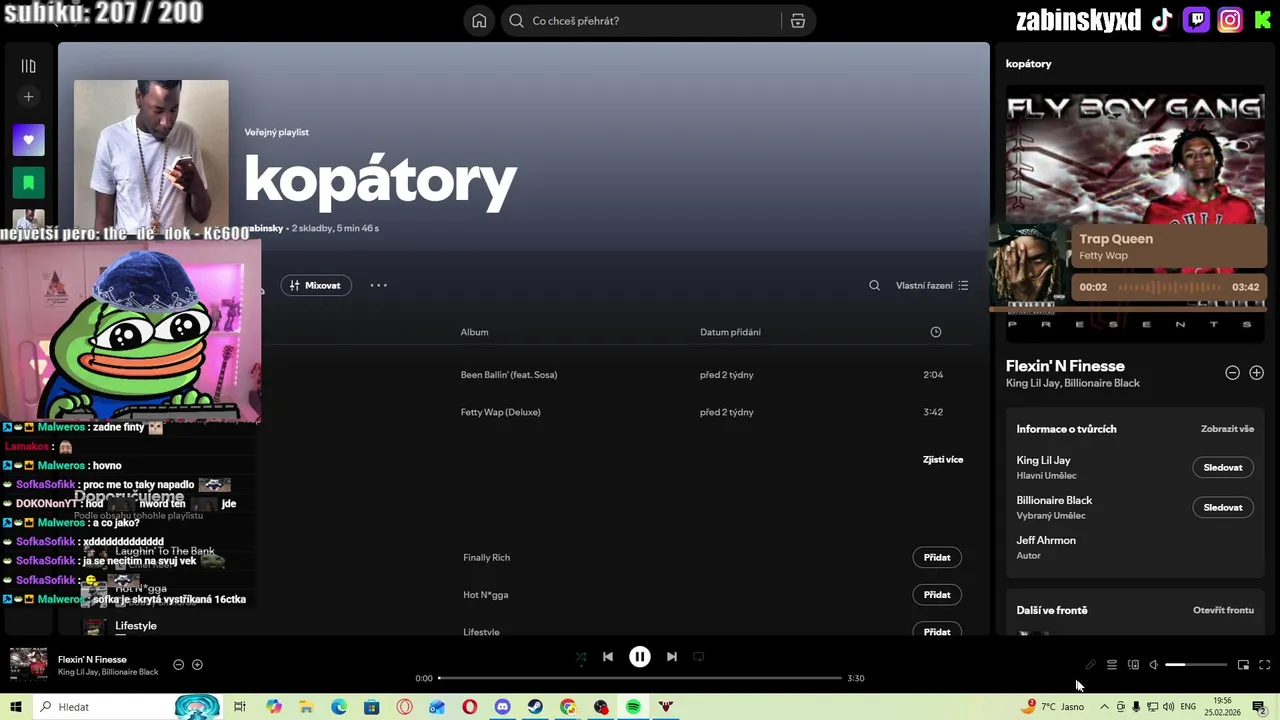This screenshot has width=1280, height=720.
Task: Remove Flexin' N Finesse via side panel minus
Action: pyautogui.click(x=1232, y=373)
